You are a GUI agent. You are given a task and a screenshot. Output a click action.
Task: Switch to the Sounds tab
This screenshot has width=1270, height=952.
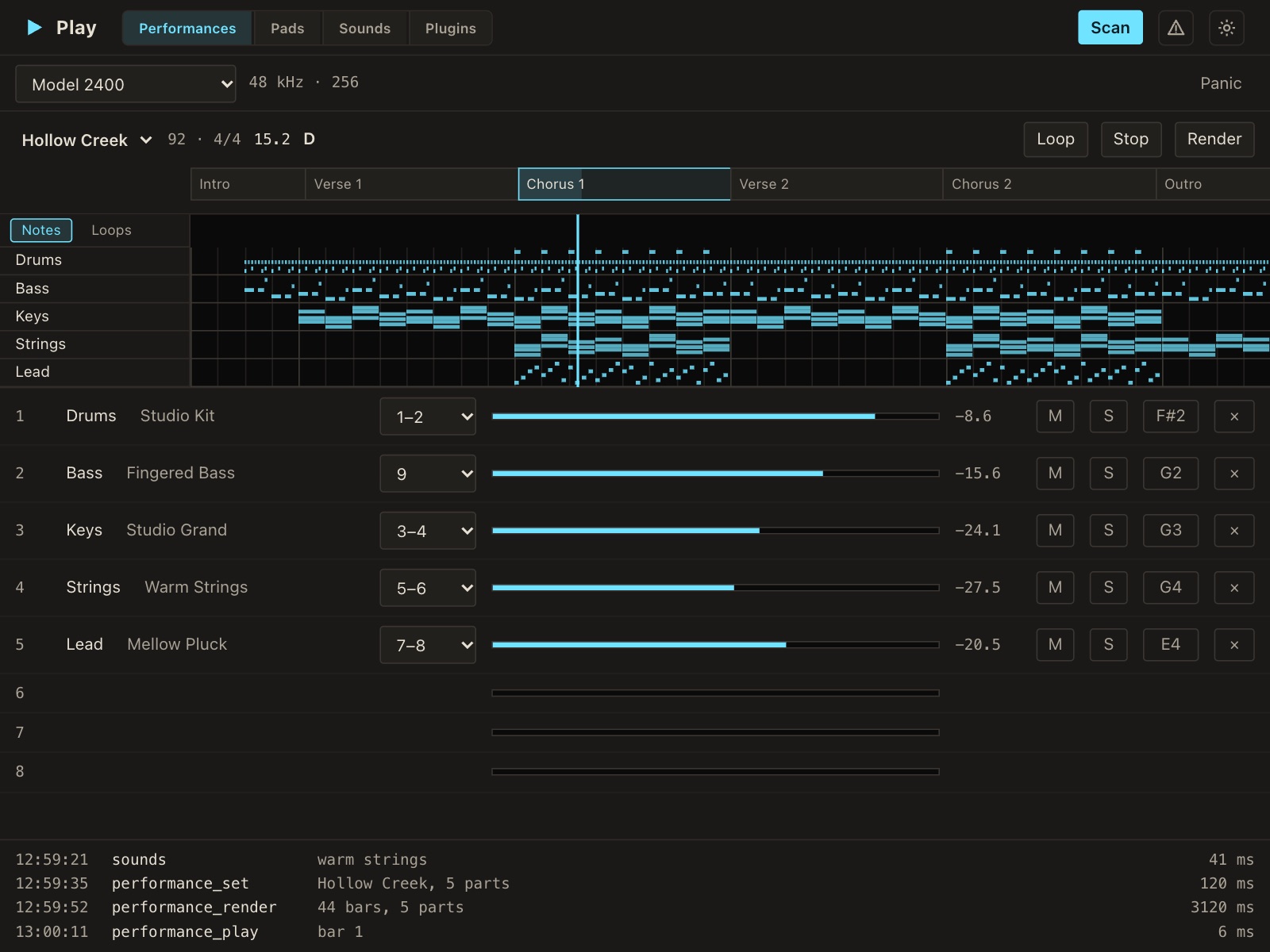(x=365, y=29)
